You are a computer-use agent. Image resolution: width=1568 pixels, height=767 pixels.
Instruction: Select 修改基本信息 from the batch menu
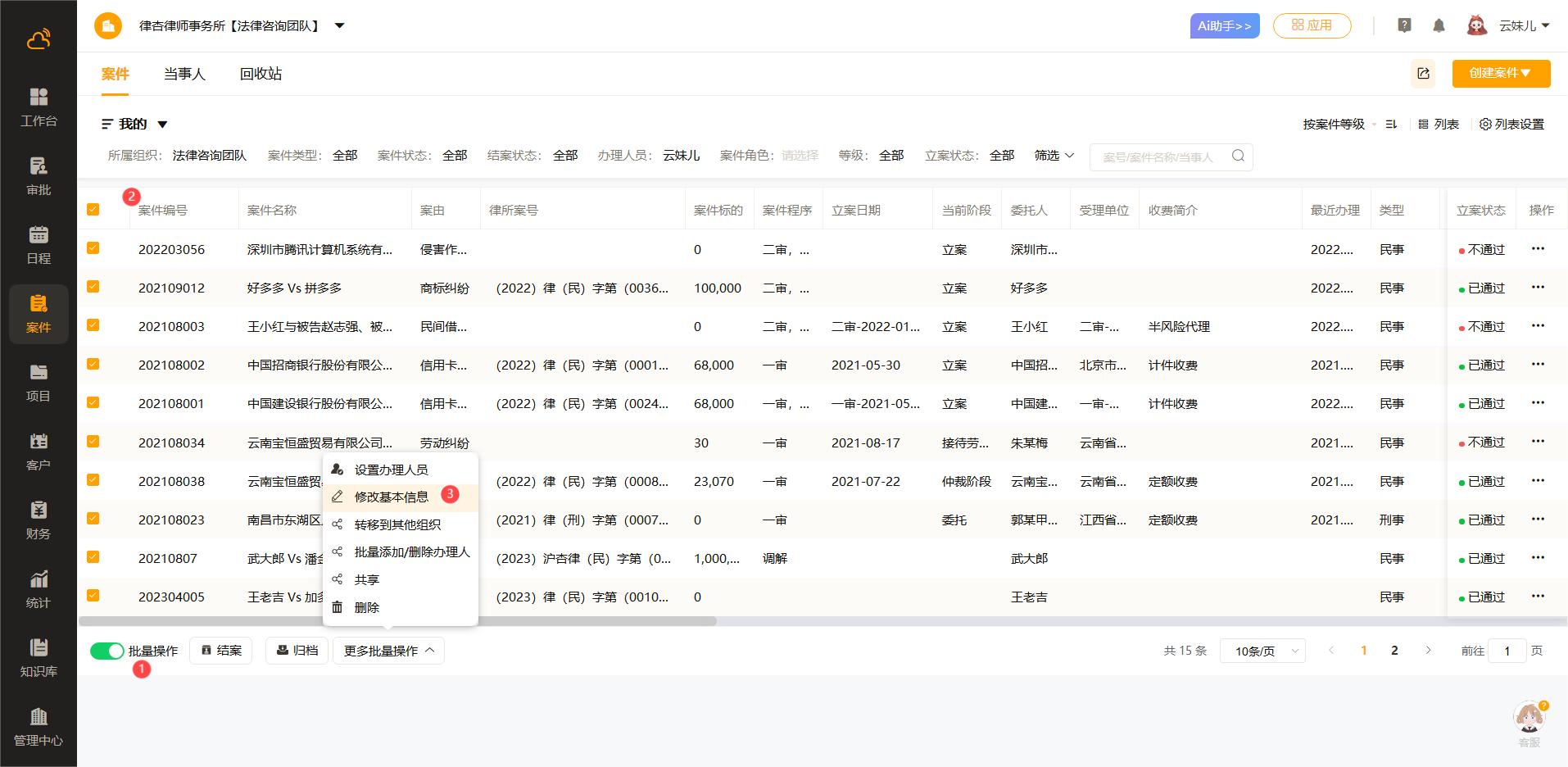(x=391, y=497)
